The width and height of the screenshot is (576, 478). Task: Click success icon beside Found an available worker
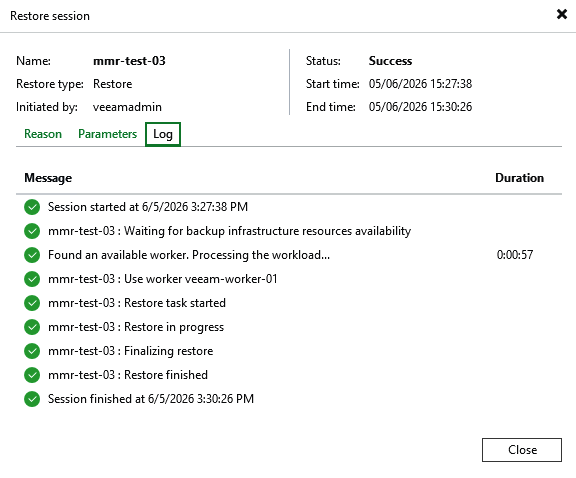click(32, 255)
